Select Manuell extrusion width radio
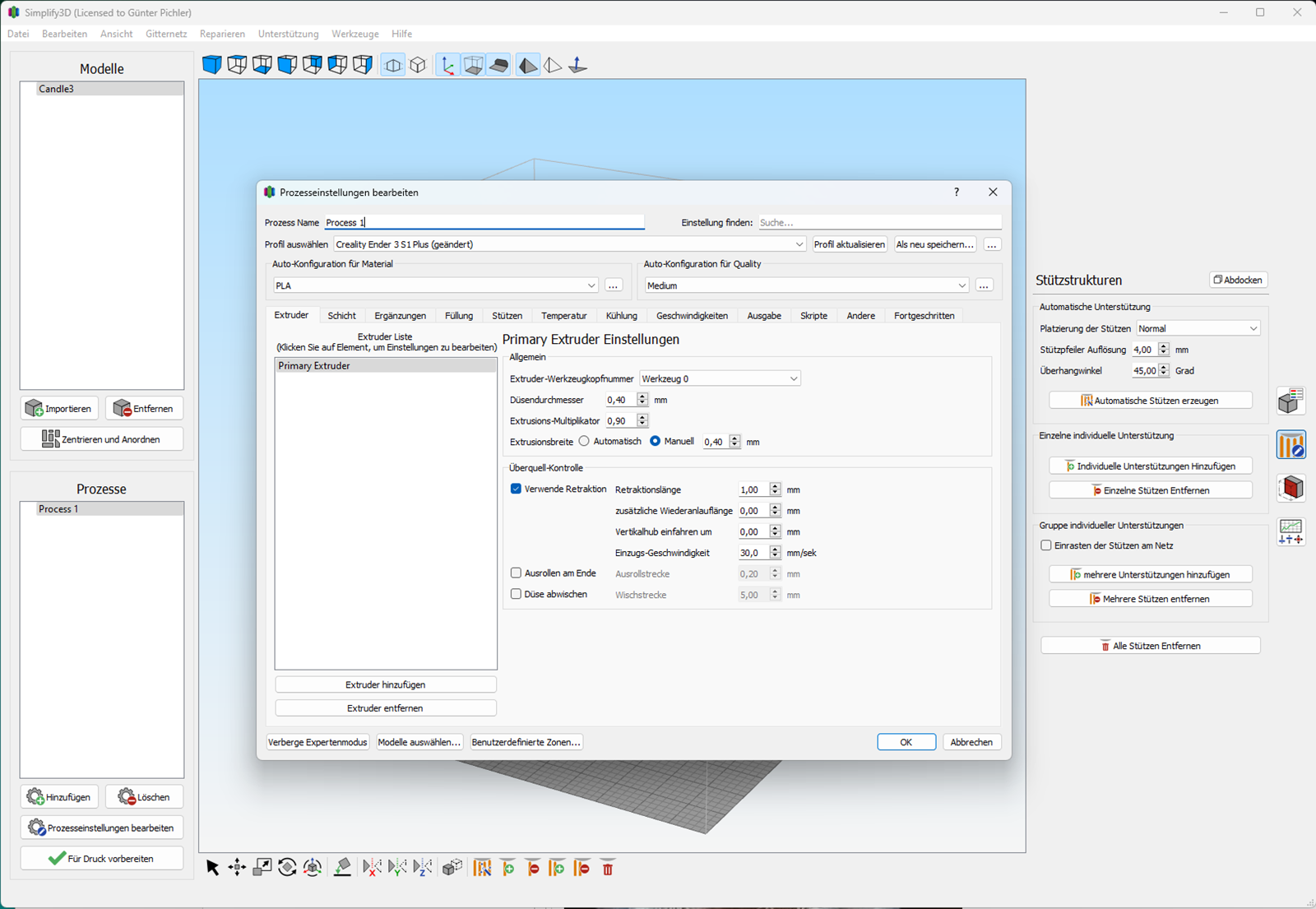Viewport: 1316px width, 909px height. [x=655, y=441]
